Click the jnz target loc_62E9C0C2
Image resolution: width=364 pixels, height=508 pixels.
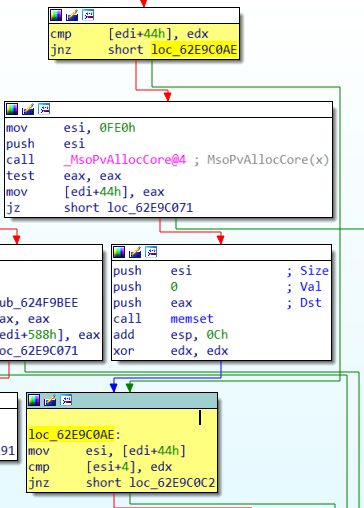(172, 482)
